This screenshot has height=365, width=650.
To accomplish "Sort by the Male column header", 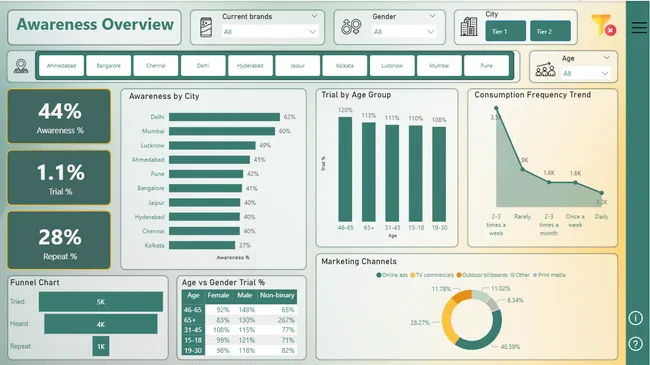I will (245, 295).
